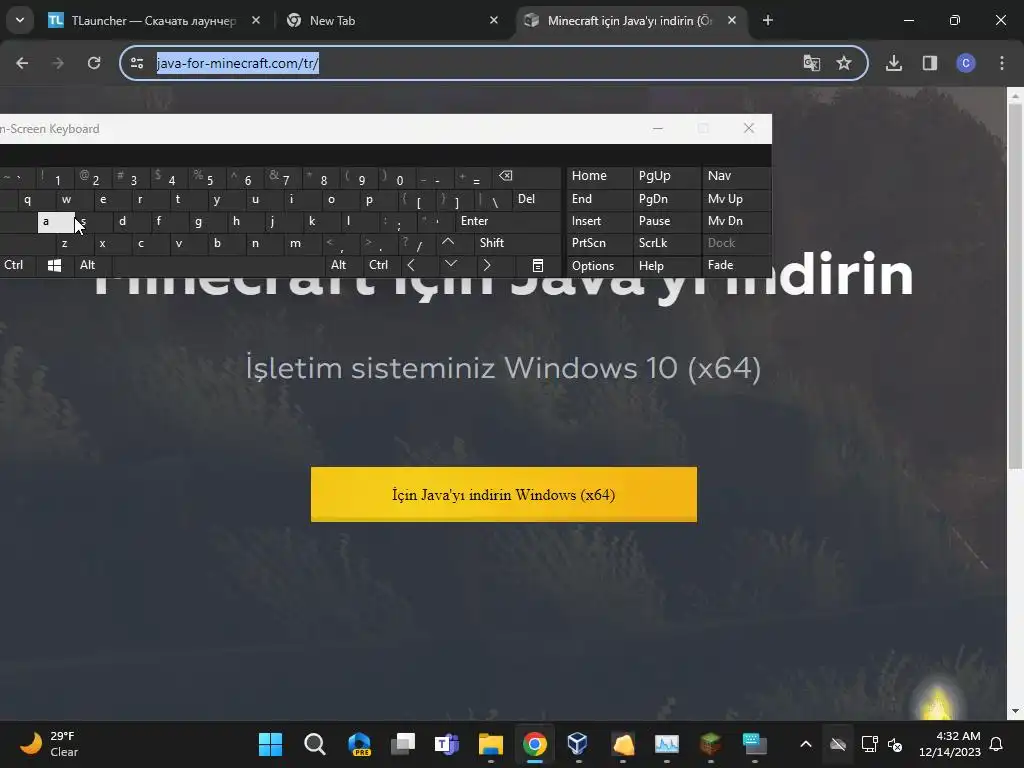1024x768 pixels.
Task: Open taskbar Search magnifier
Action: pyautogui.click(x=314, y=744)
